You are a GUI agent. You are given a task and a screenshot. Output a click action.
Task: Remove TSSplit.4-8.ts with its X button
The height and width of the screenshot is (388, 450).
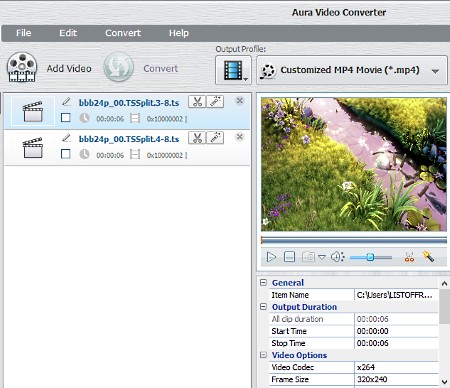coord(239,137)
